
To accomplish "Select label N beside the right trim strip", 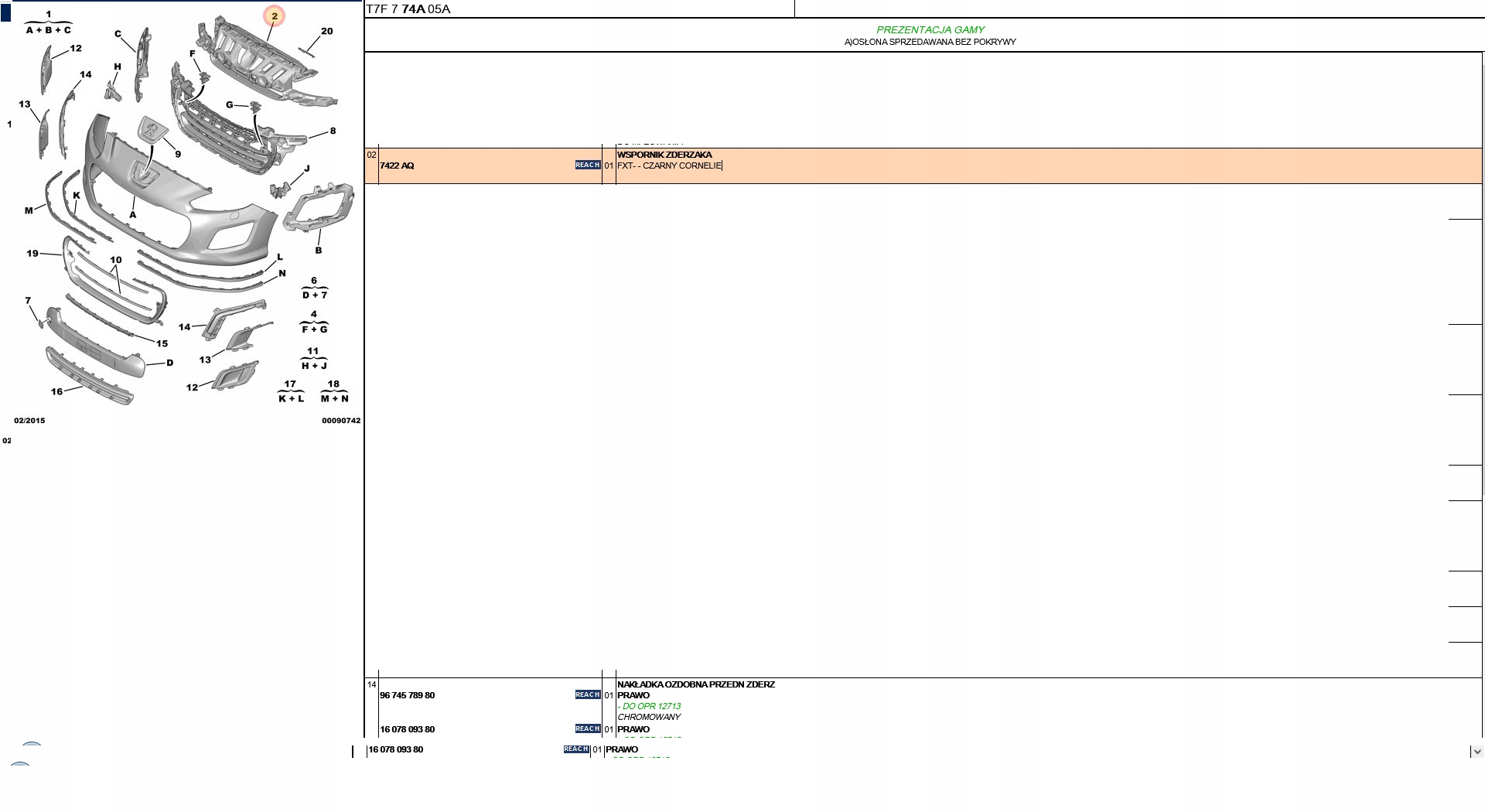I will click(282, 273).
